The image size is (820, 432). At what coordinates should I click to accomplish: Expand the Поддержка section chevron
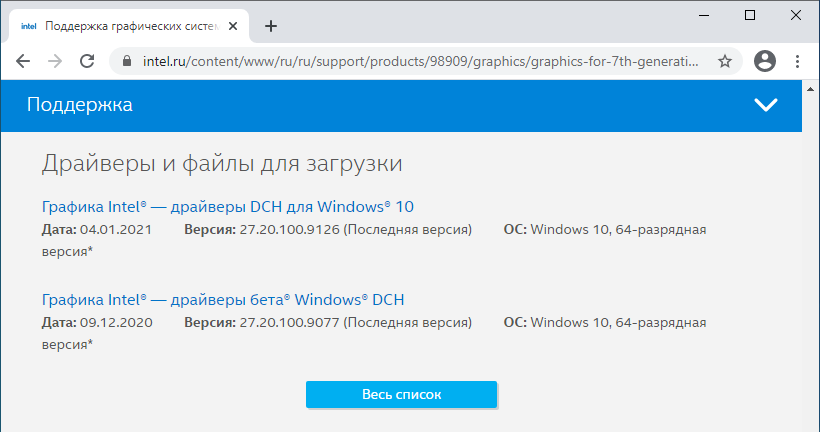[766, 105]
